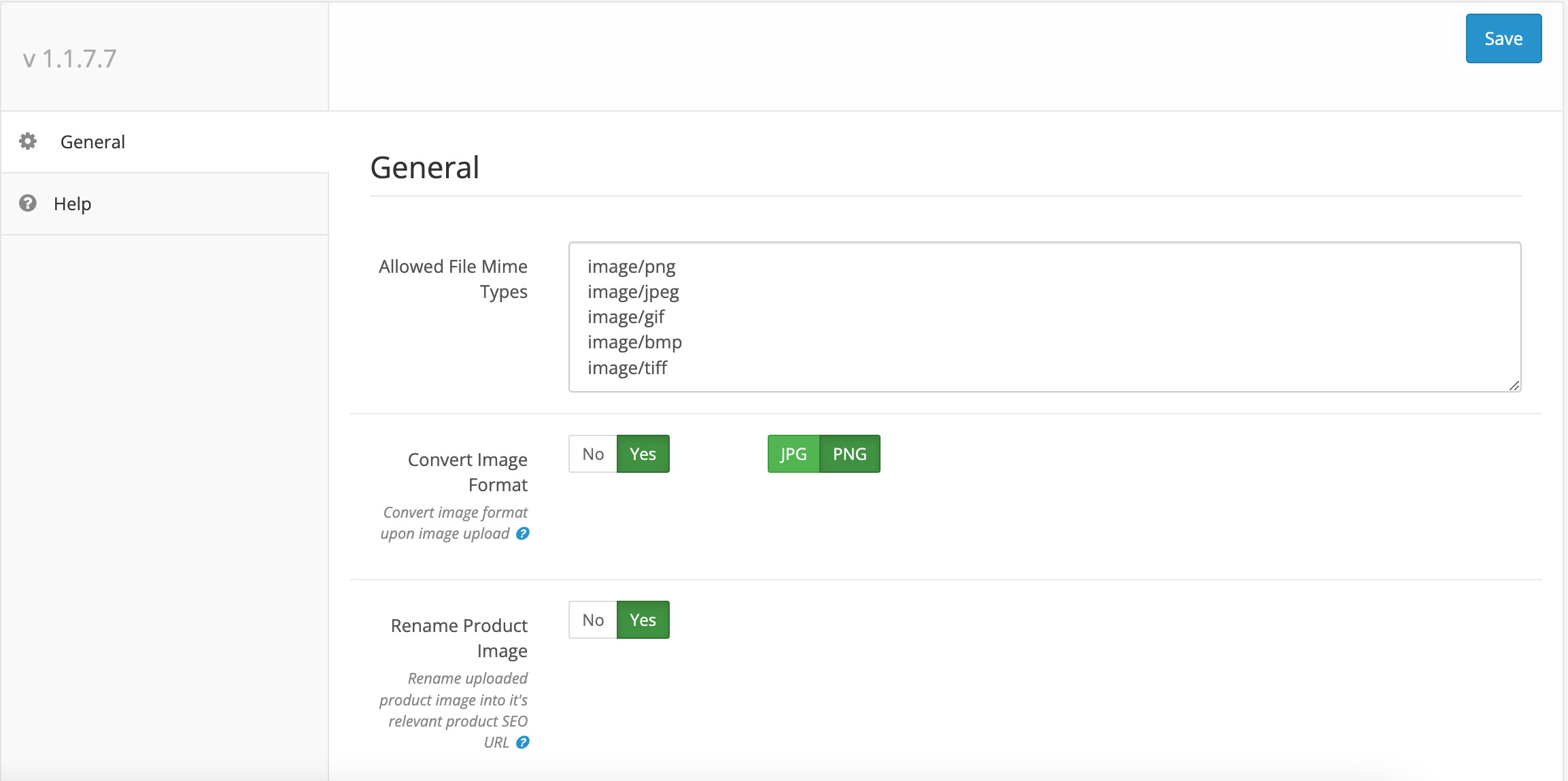1568x781 pixels.
Task: Set Rename Product Image to Yes
Action: 643,620
